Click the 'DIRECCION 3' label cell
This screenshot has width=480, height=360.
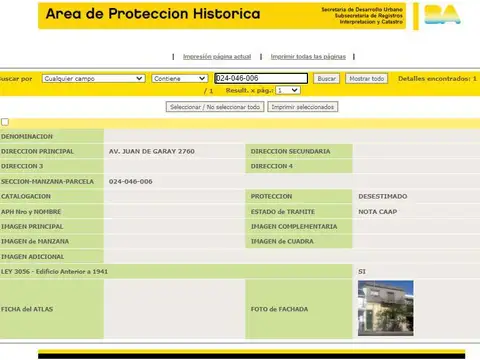[52, 166]
